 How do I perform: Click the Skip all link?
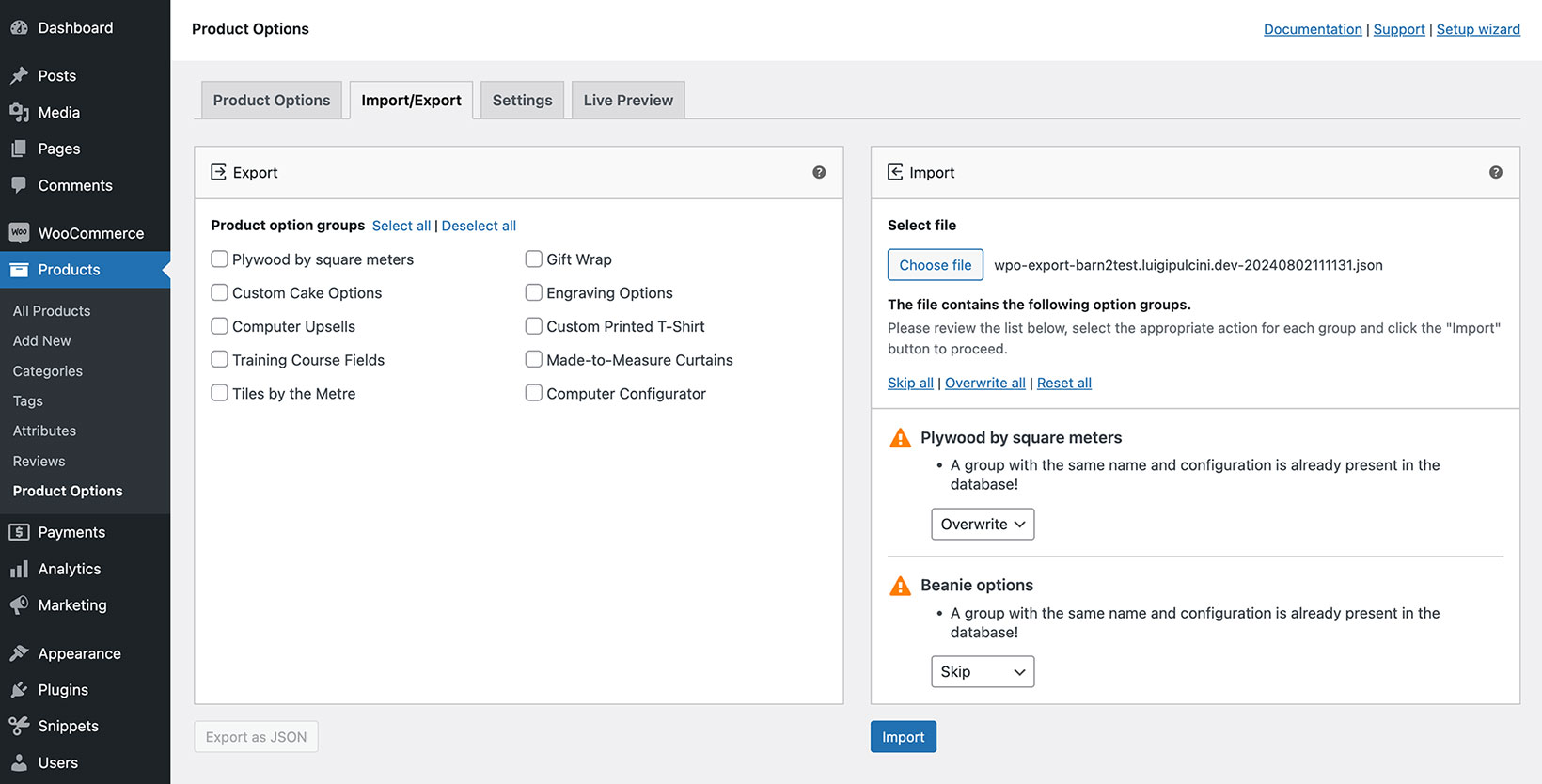[910, 383]
